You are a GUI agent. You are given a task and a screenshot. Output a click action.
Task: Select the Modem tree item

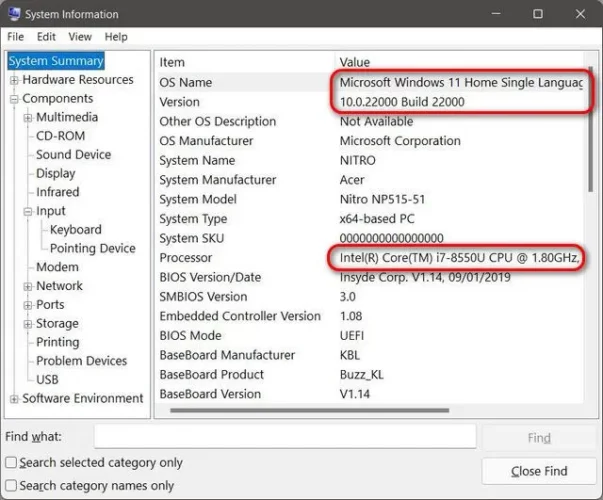(x=57, y=267)
